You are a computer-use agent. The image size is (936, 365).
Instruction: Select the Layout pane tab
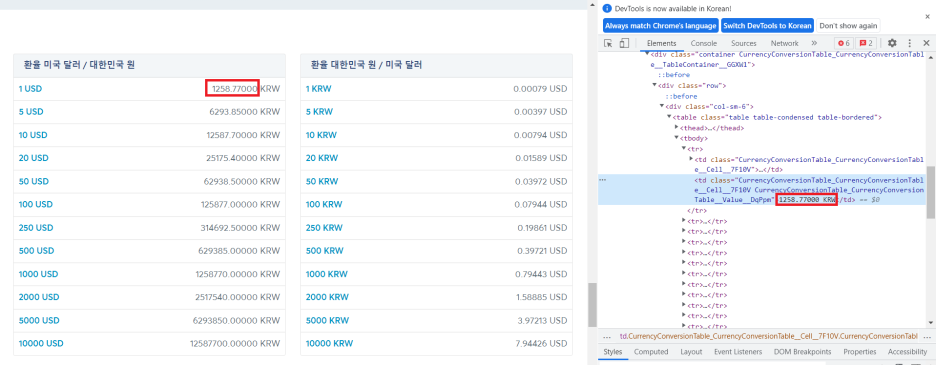click(691, 352)
